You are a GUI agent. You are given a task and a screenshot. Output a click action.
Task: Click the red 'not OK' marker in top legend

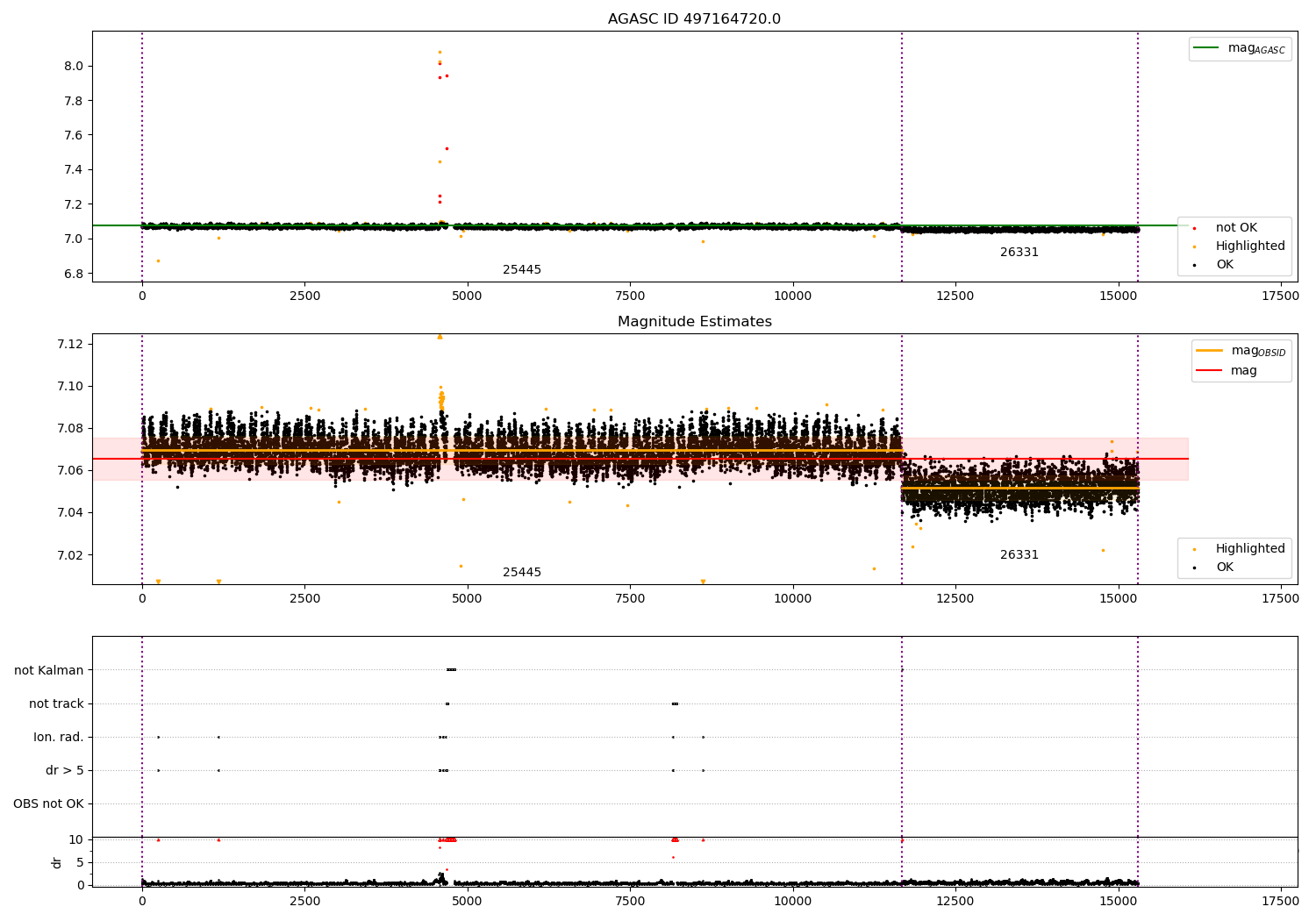point(1194,229)
